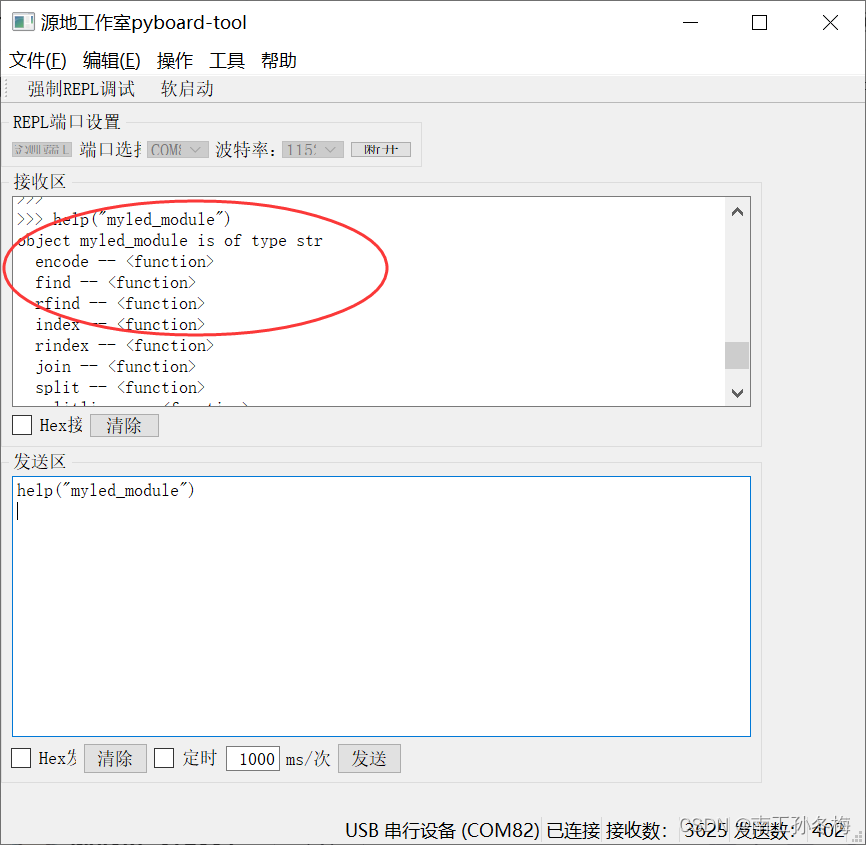Click the disconnect button next to baud rate
866x845 pixels.
[381, 149]
